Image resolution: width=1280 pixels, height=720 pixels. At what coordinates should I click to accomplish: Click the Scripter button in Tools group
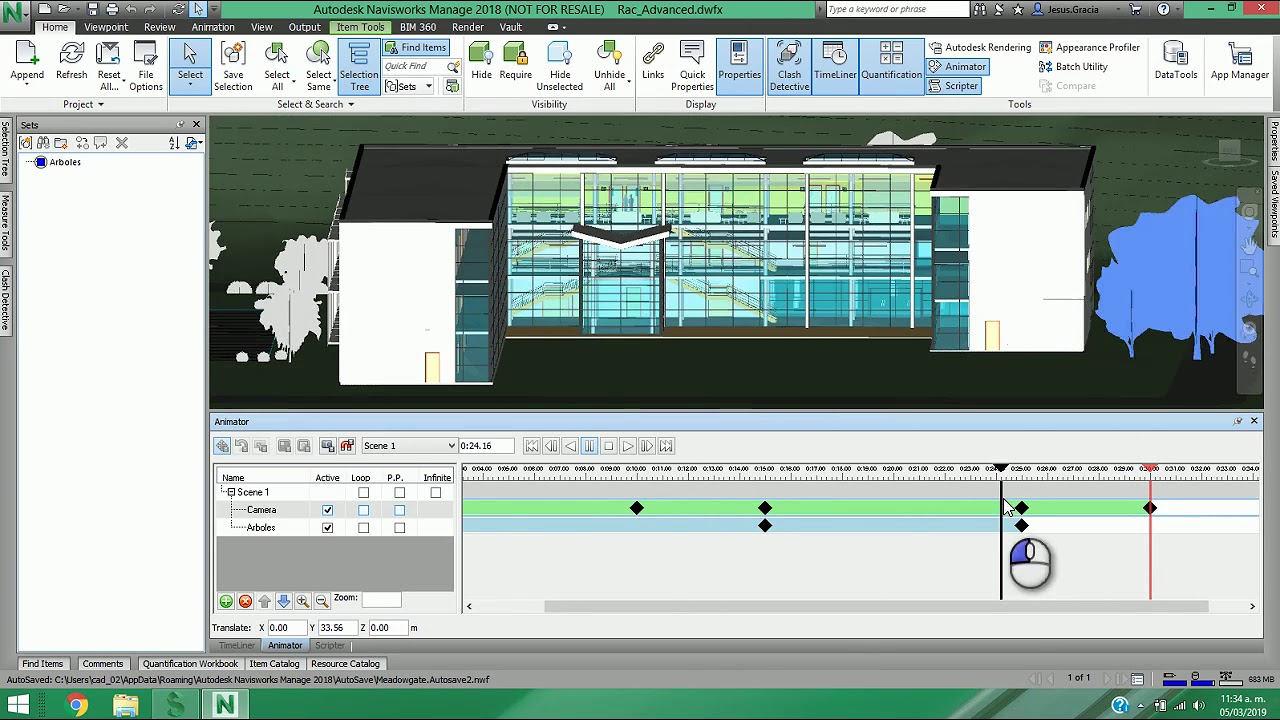click(953, 85)
